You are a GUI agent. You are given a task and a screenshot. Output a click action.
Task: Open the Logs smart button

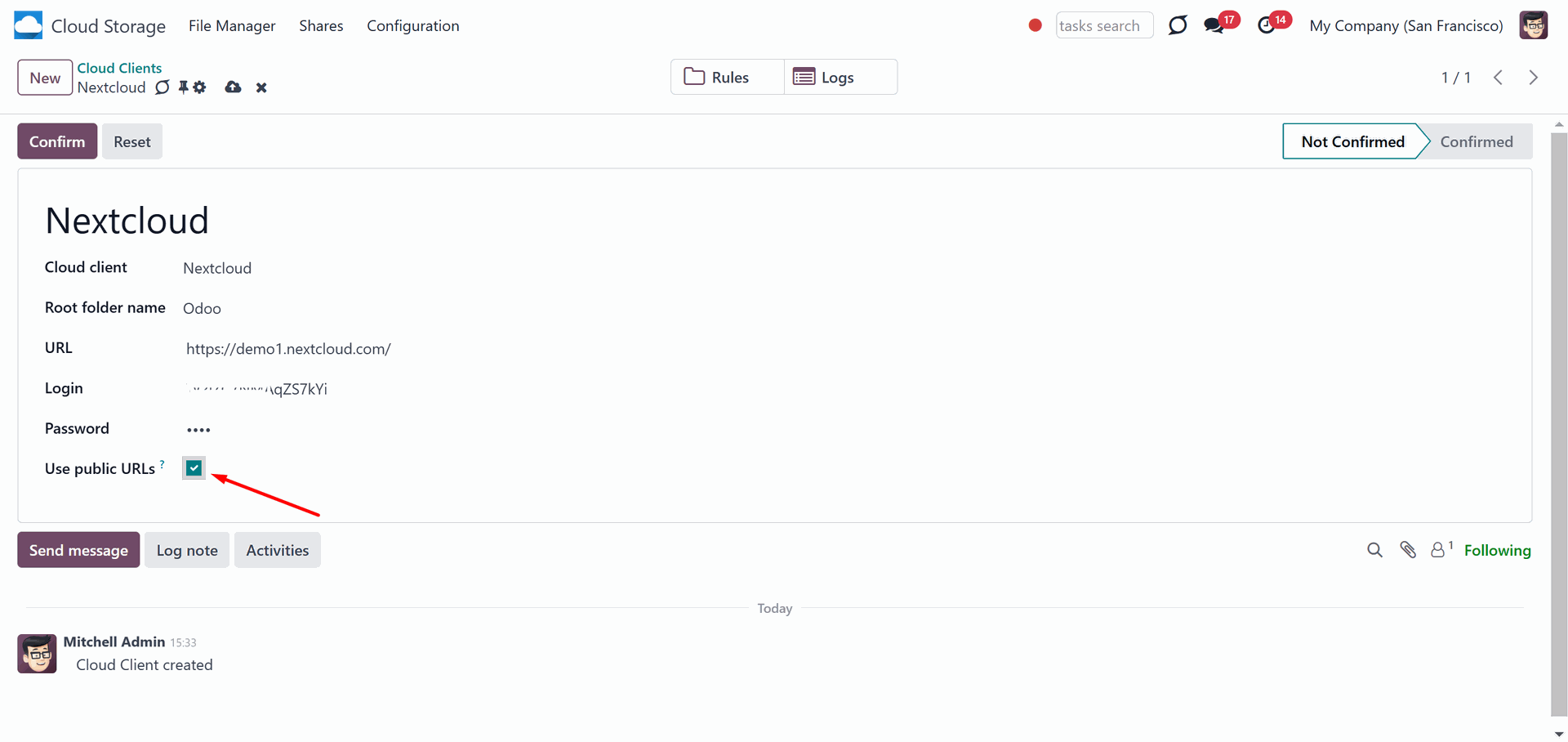[840, 77]
